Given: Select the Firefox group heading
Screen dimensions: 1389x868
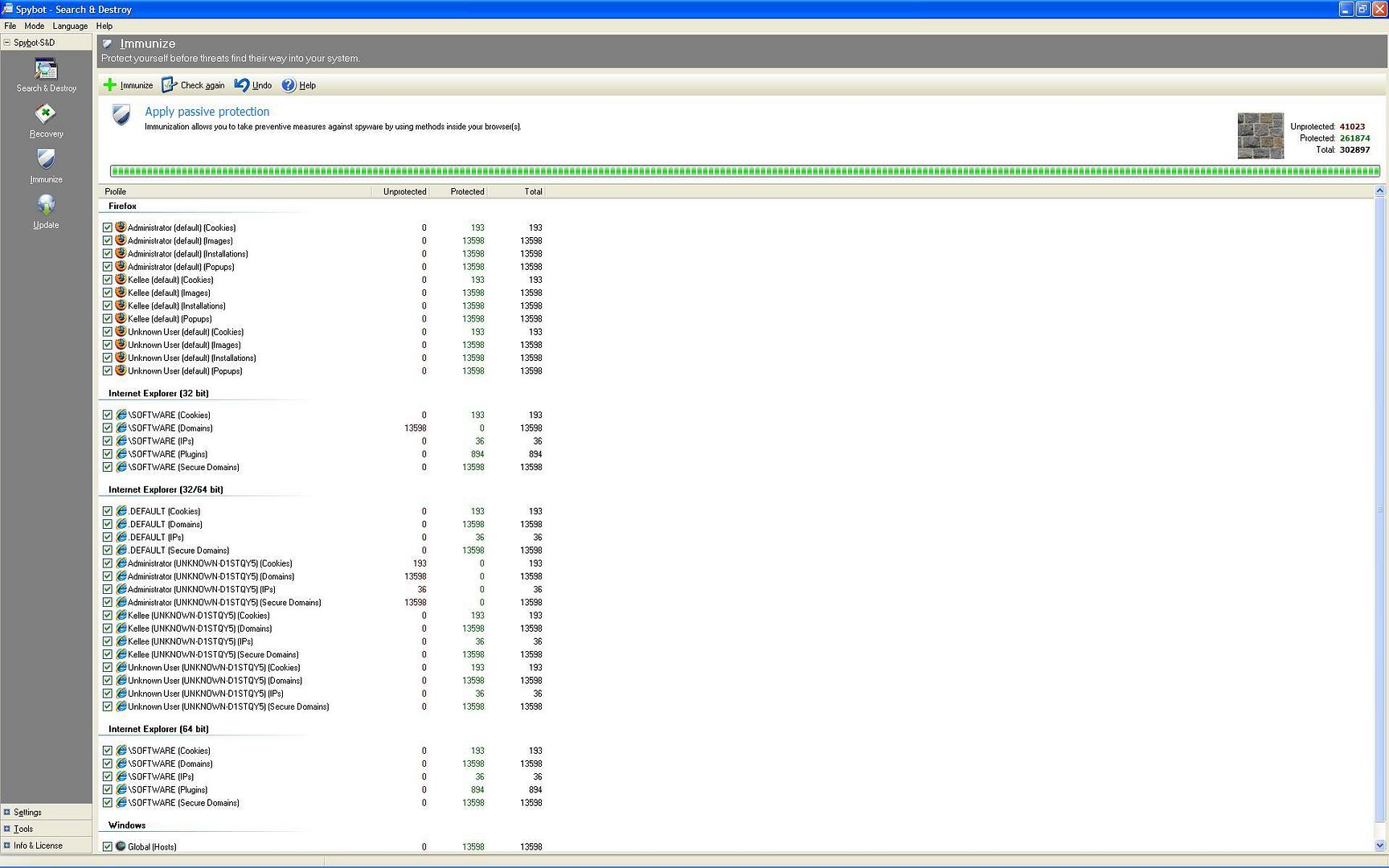Looking at the screenshot, I should tap(122, 207).
